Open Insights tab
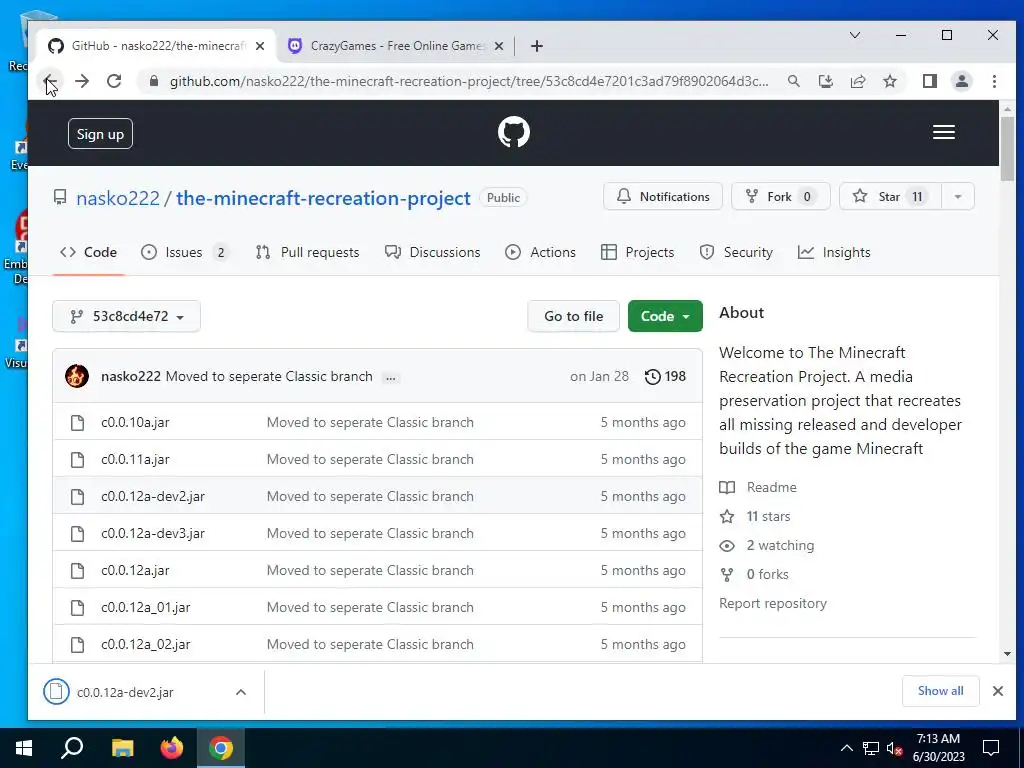 click(834, 253)
